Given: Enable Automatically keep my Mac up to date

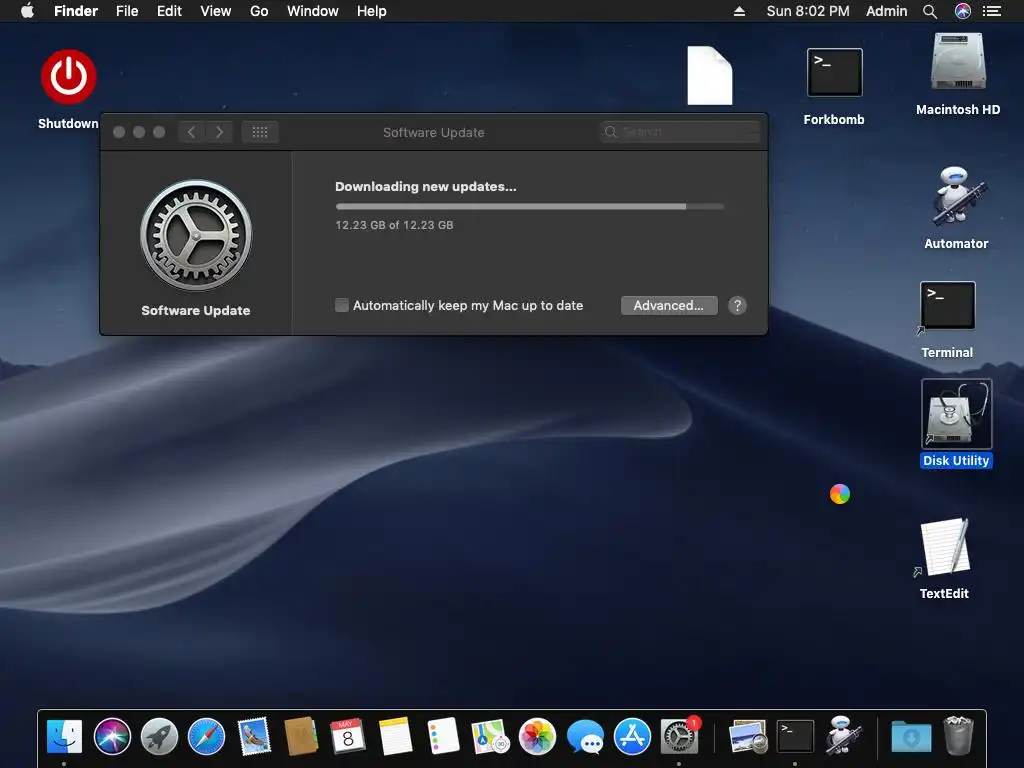Looking at the screenshot, I should [342, 305].
